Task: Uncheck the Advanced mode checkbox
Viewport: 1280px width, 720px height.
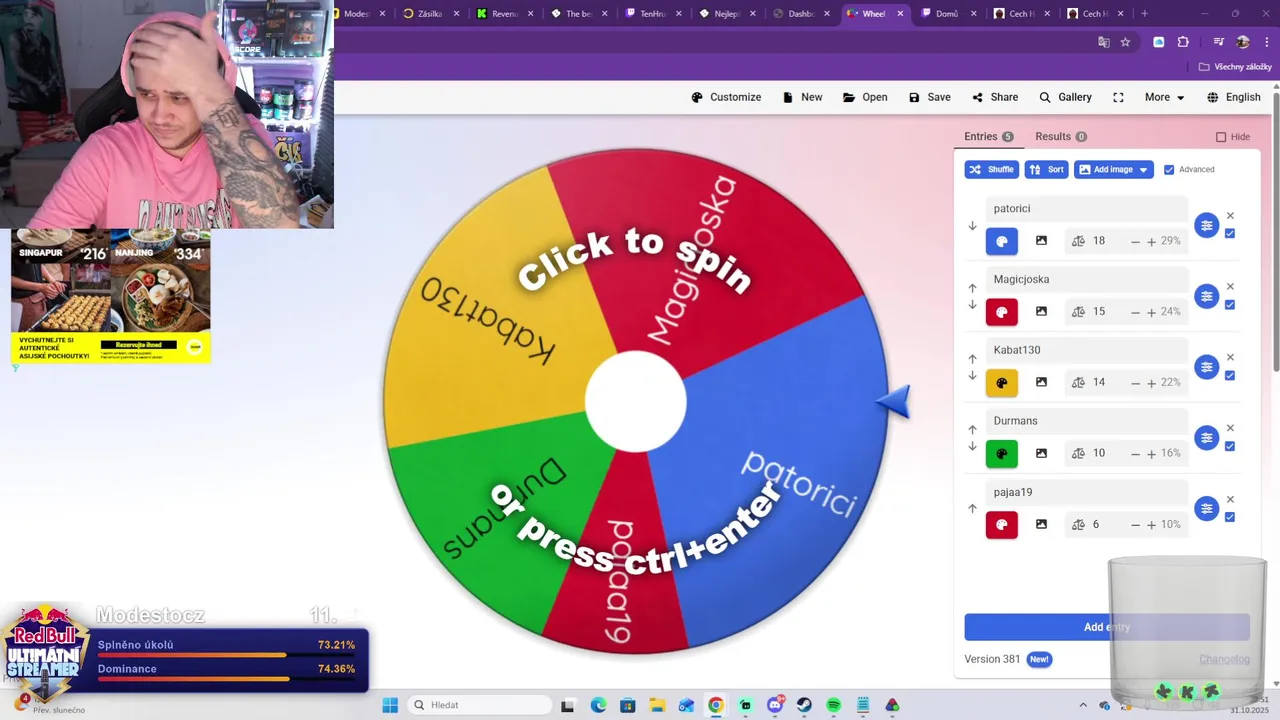Action: 1169,170
